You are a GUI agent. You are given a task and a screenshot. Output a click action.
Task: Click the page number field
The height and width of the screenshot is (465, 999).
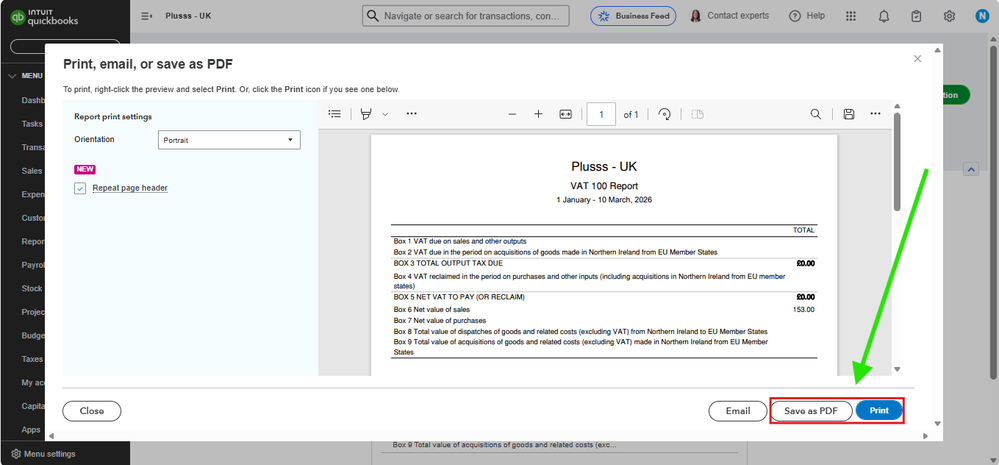click(x=601, y=115)
